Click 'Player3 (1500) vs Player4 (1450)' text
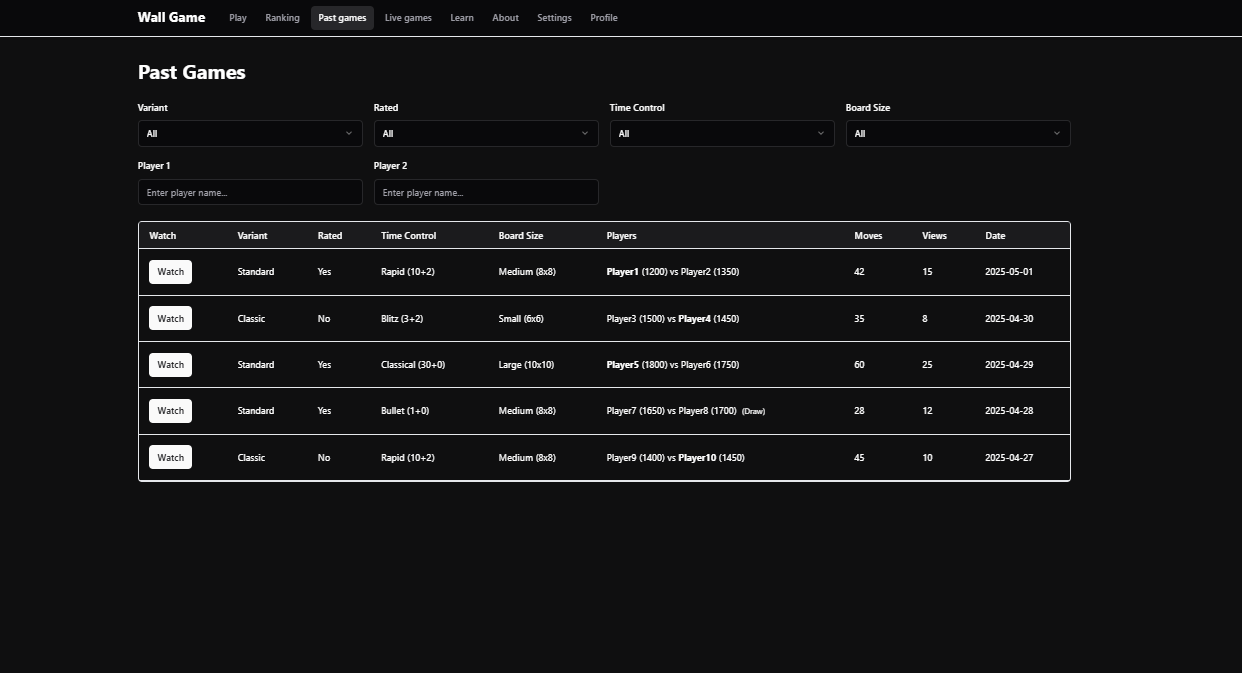 (673, 319)
